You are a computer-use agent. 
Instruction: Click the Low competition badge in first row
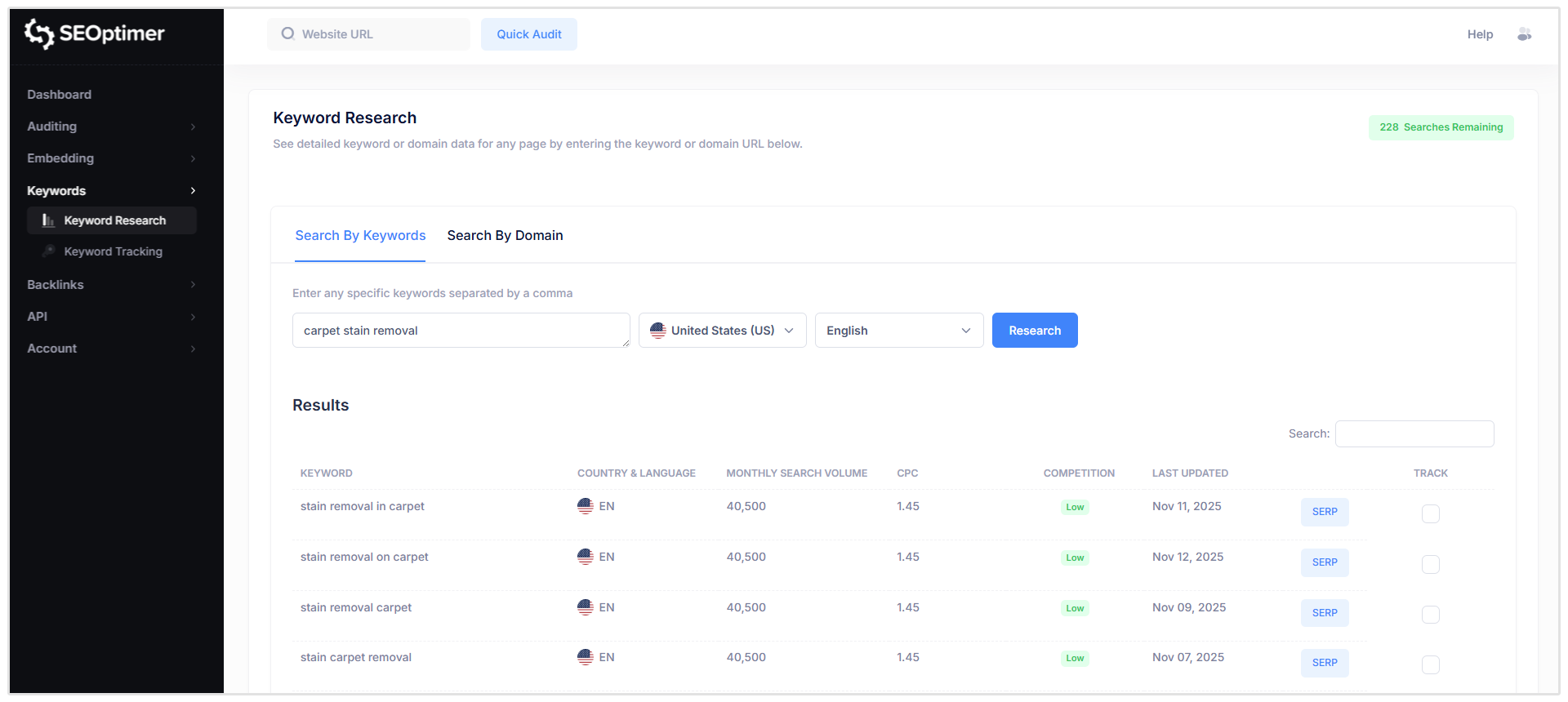(x=1075, y=507)
